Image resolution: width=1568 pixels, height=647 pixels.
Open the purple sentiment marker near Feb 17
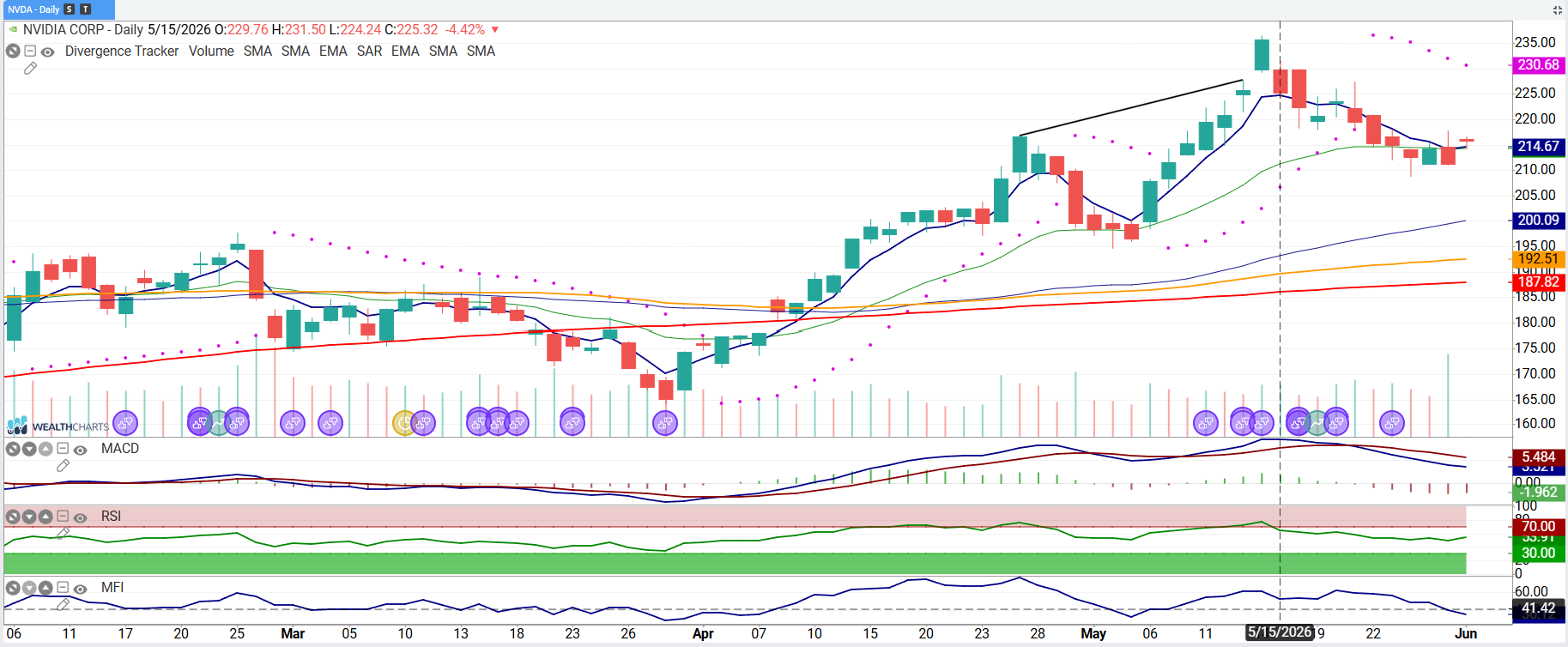point(125,423)
